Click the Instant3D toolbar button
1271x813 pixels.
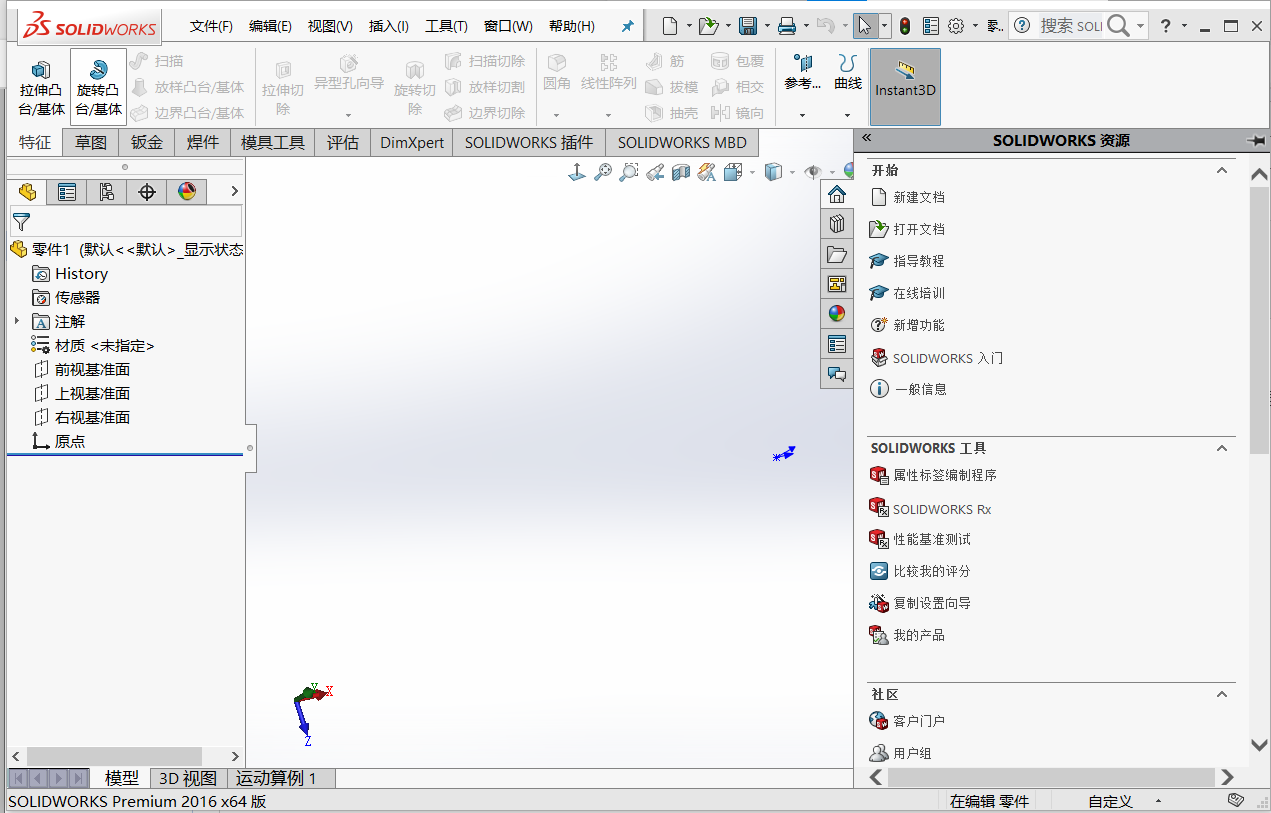[x=905, y=86]
